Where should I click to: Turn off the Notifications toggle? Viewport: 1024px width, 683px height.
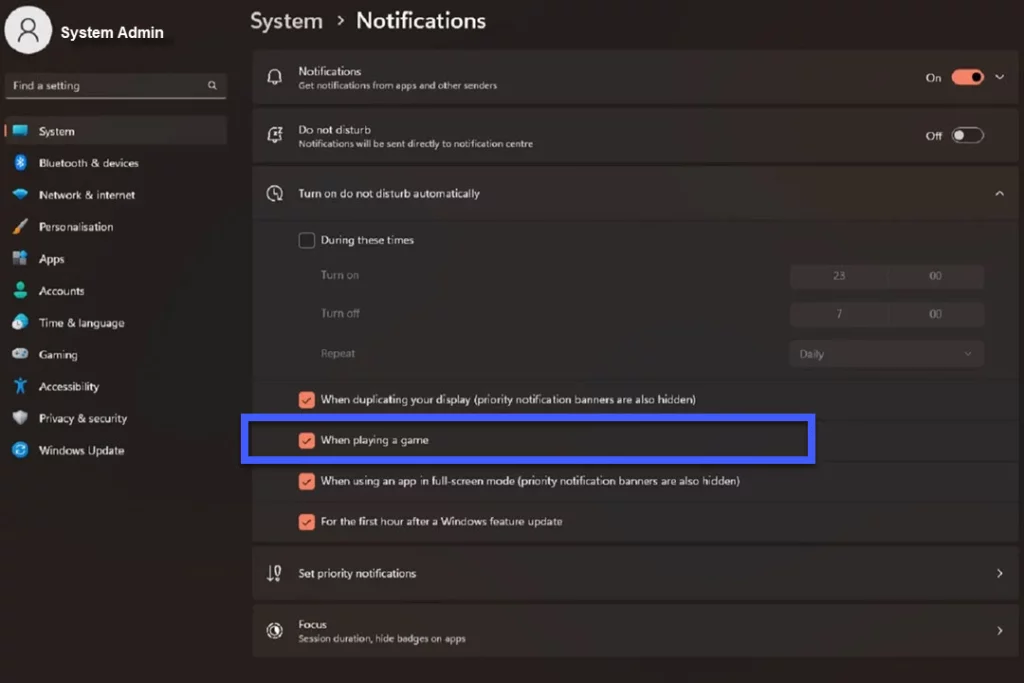tap(967, 77)
